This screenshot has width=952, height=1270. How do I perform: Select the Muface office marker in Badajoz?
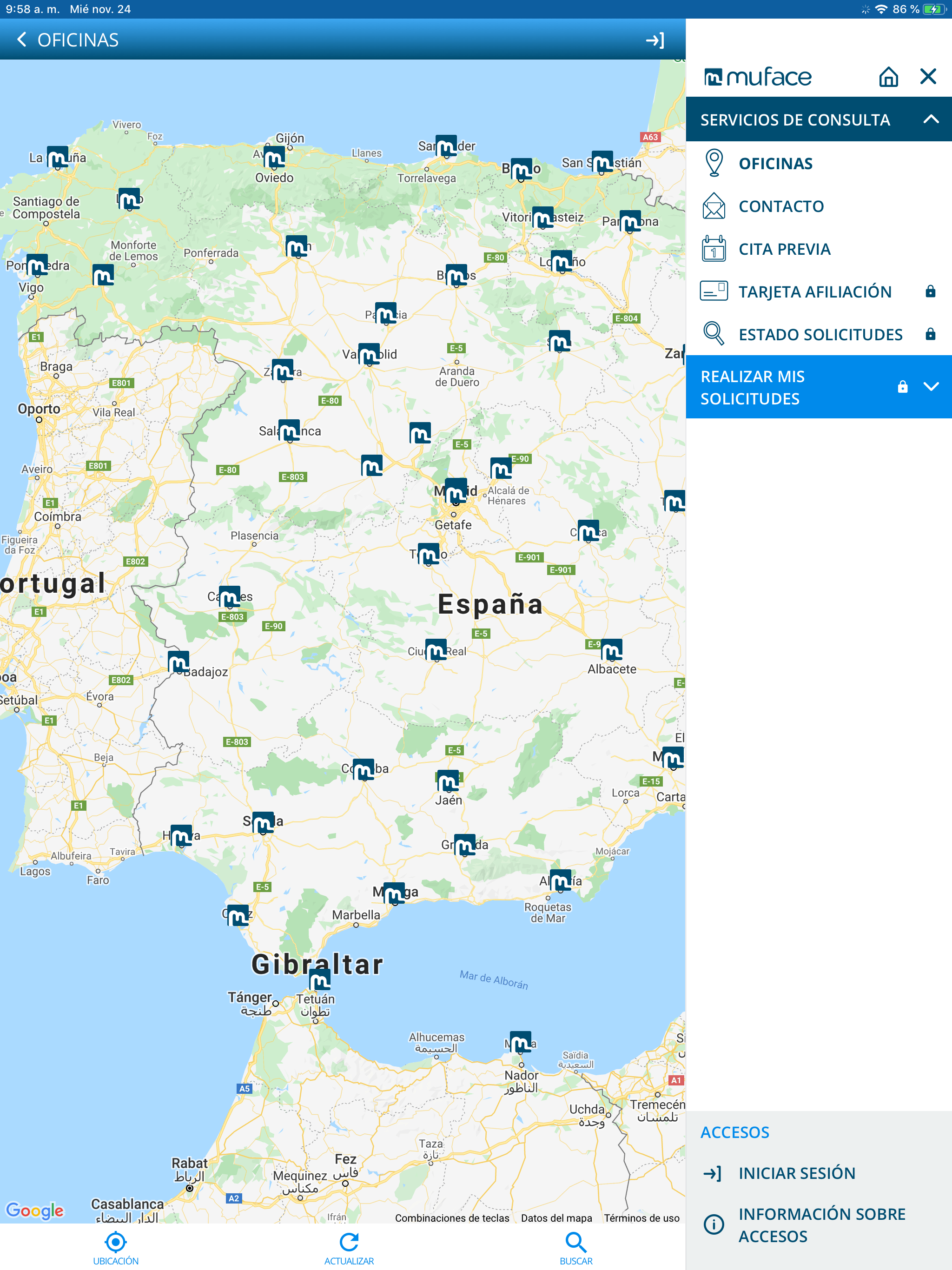point(178,662)
